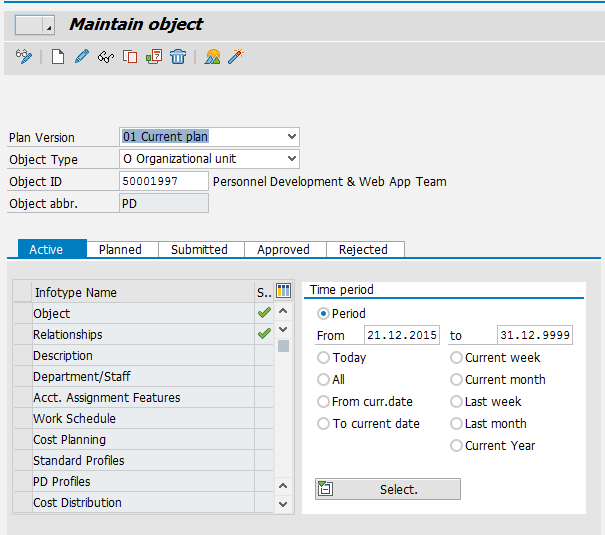Click the Copy infotype toolbar icon
Viewport: 605px width, 535px height.
[x=129, y=57]
